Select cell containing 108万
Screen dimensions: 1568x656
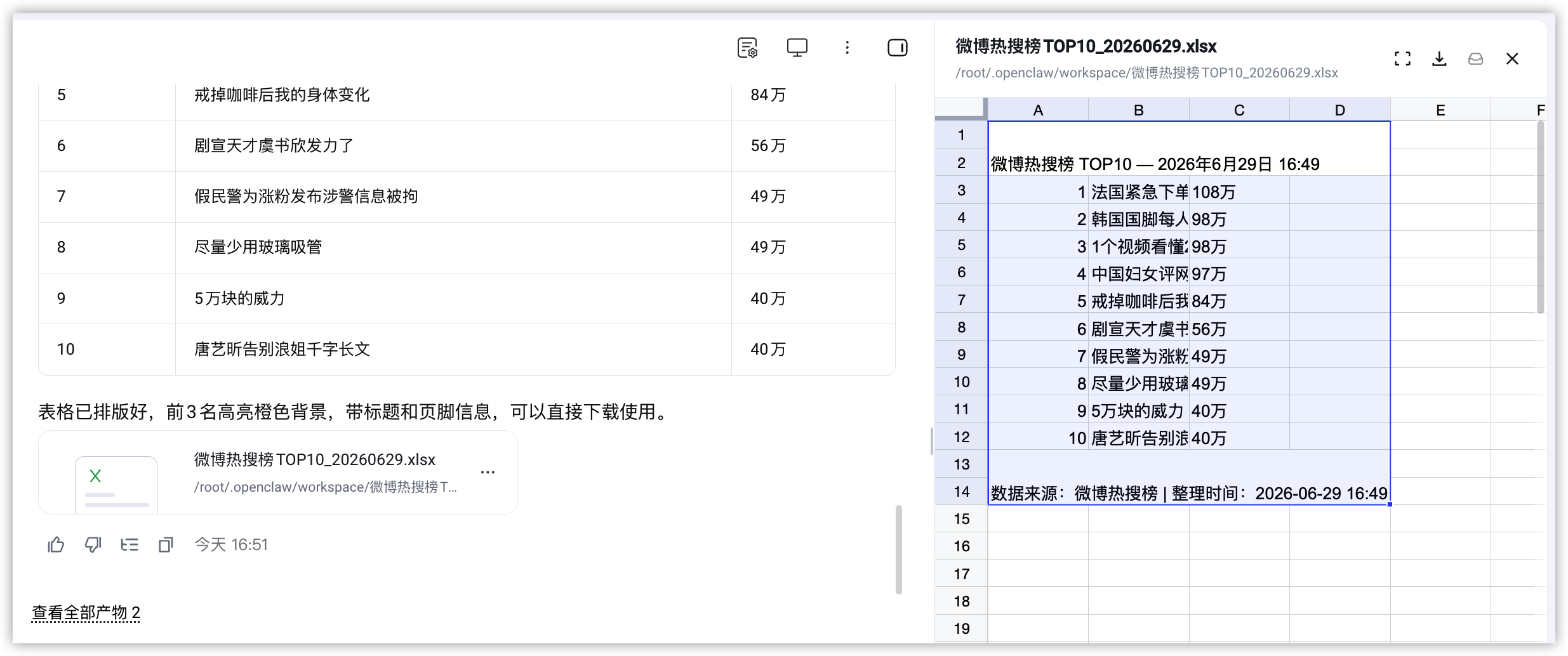1239,192
